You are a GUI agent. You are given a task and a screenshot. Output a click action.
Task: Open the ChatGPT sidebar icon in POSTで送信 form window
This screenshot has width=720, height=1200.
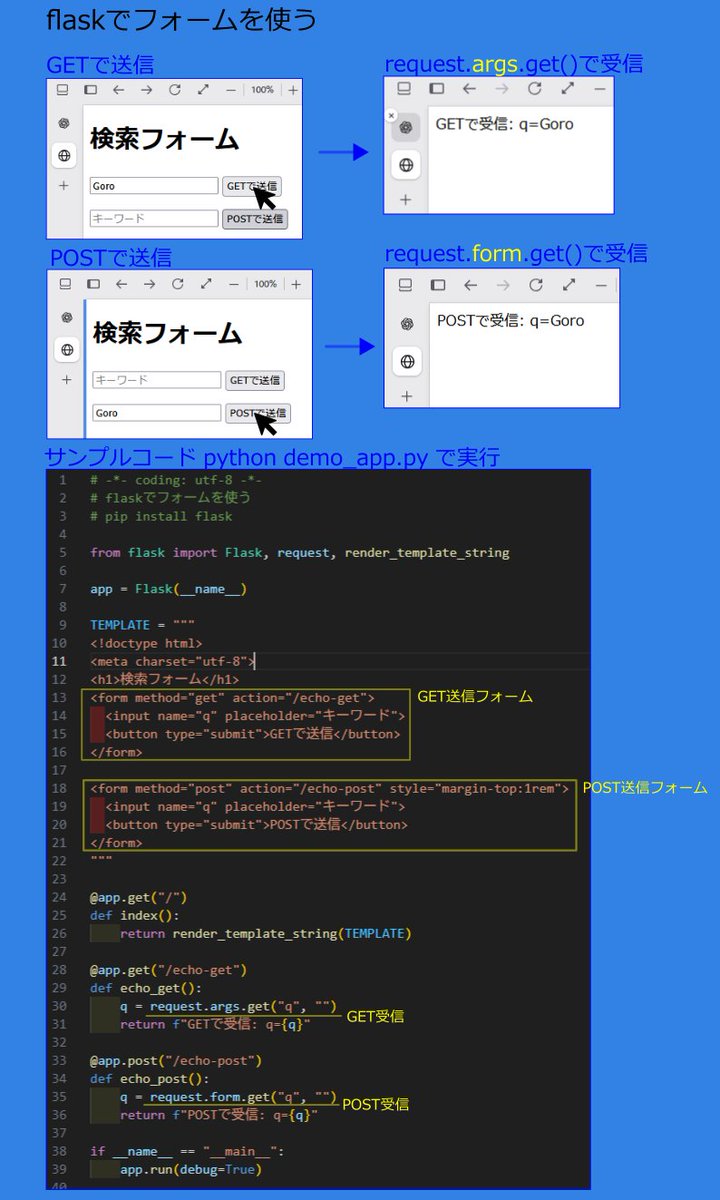point(67,318)
